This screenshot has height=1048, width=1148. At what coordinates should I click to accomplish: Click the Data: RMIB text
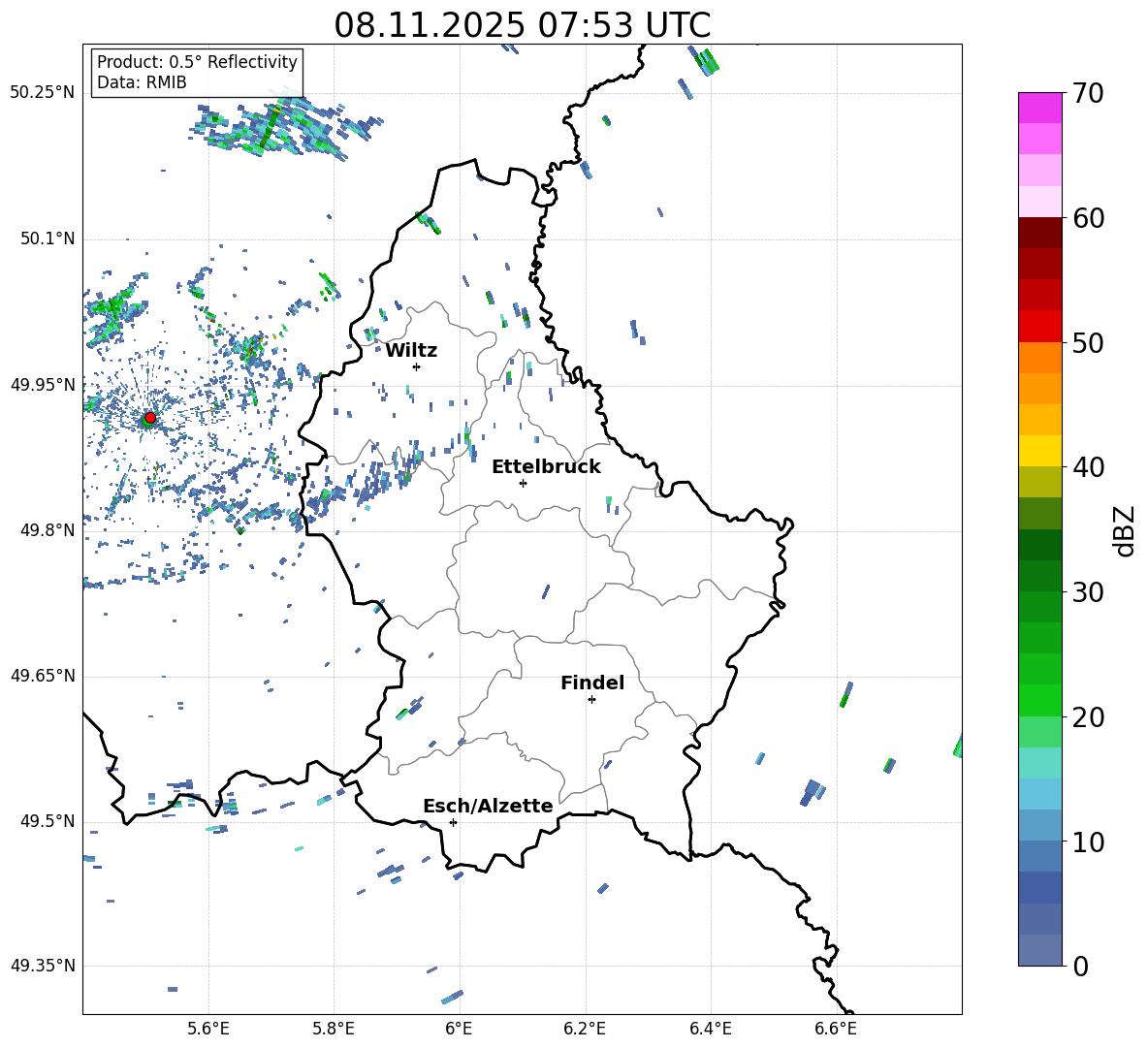(142, 82)
